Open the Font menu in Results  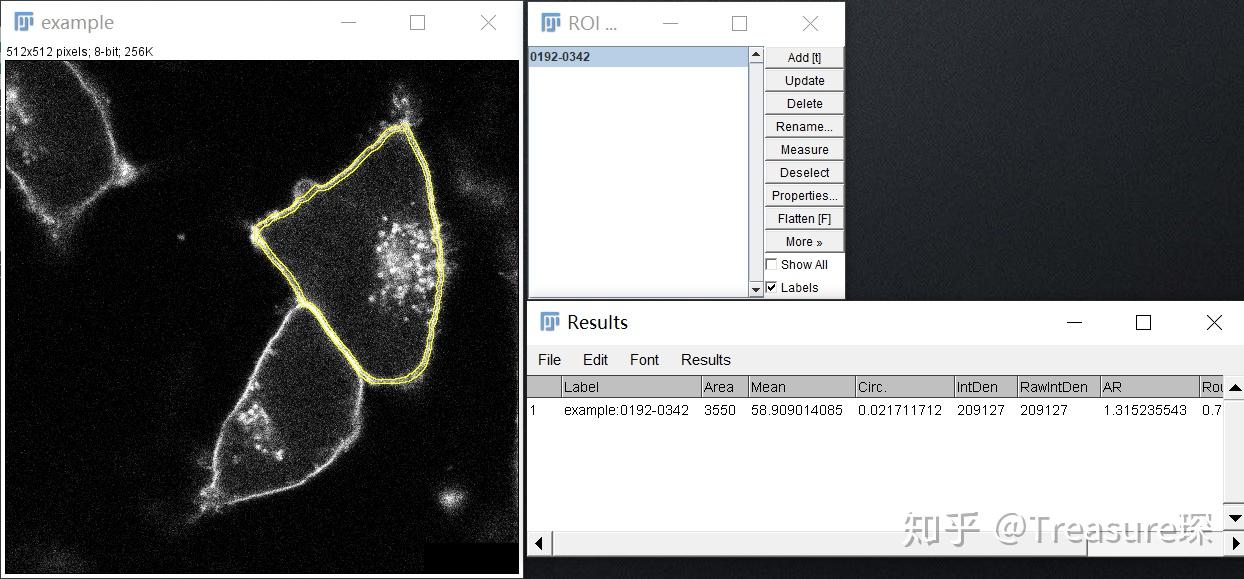pyautogui.click(x=644, y=360)
